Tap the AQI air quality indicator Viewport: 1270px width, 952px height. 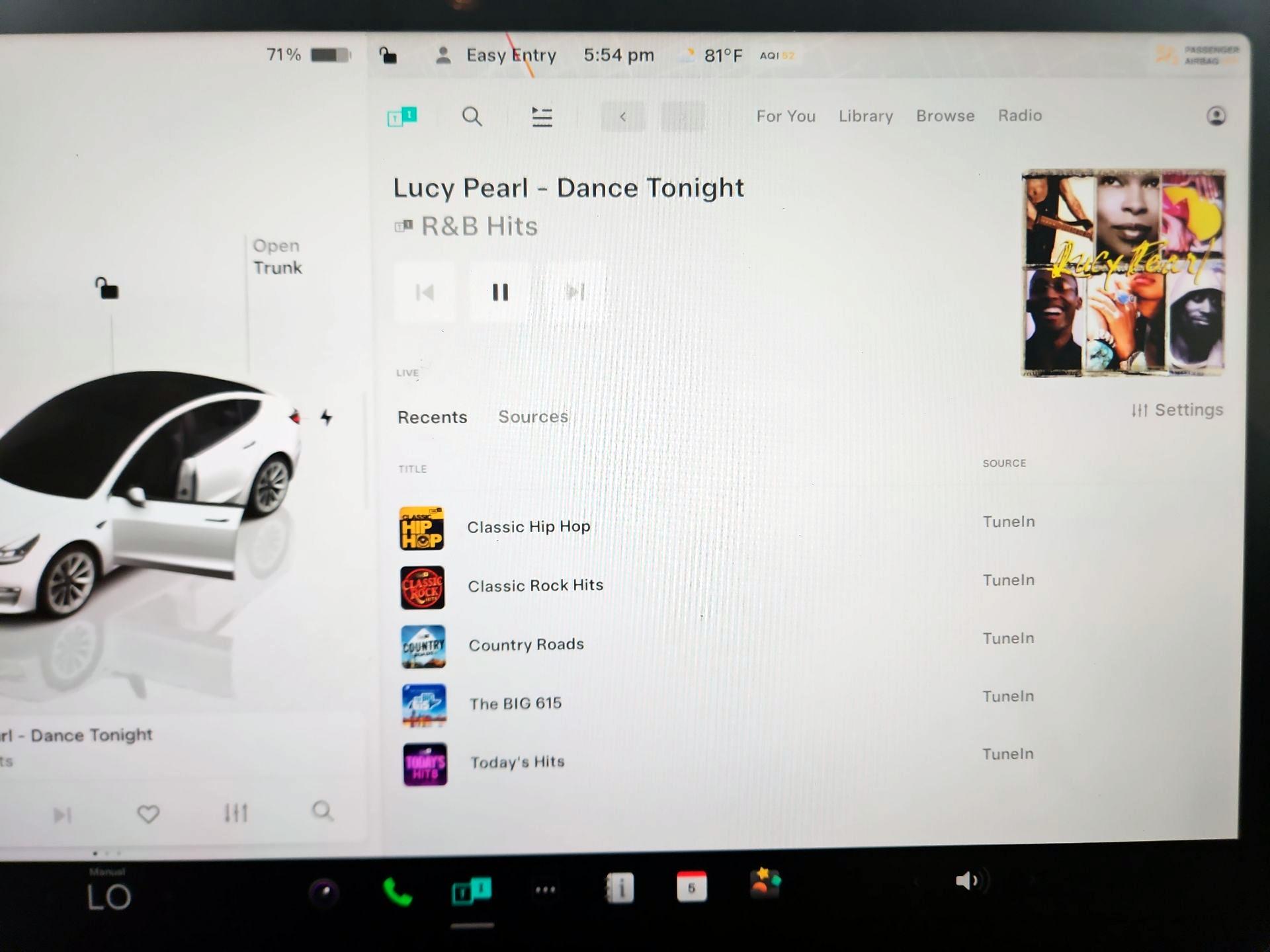777,56
